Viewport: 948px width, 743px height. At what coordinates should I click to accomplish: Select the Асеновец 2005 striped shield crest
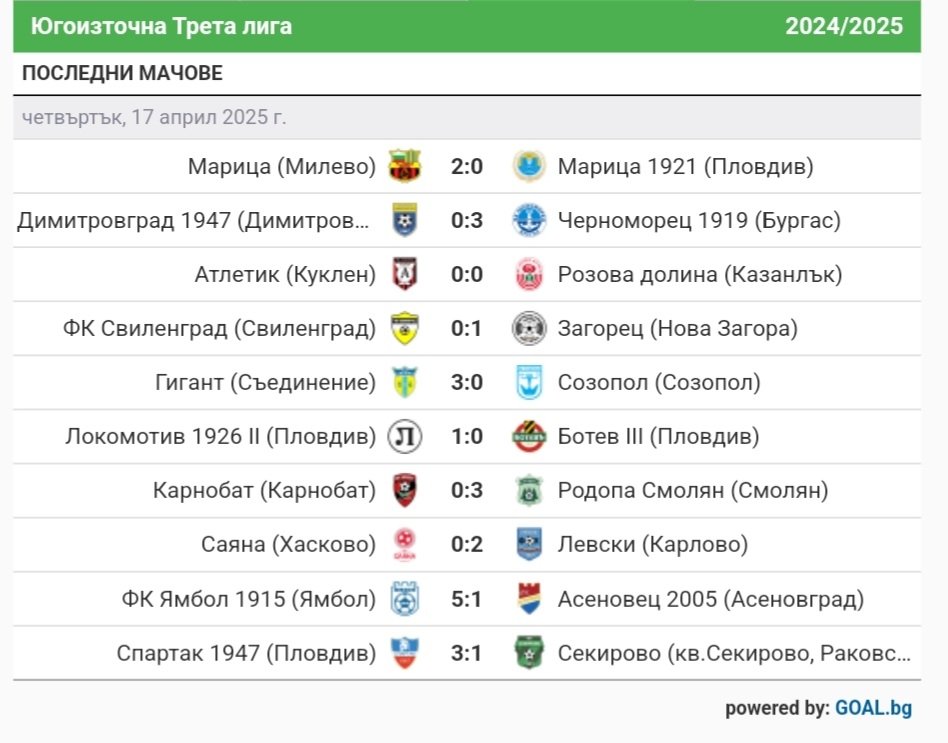coord(529,599)
